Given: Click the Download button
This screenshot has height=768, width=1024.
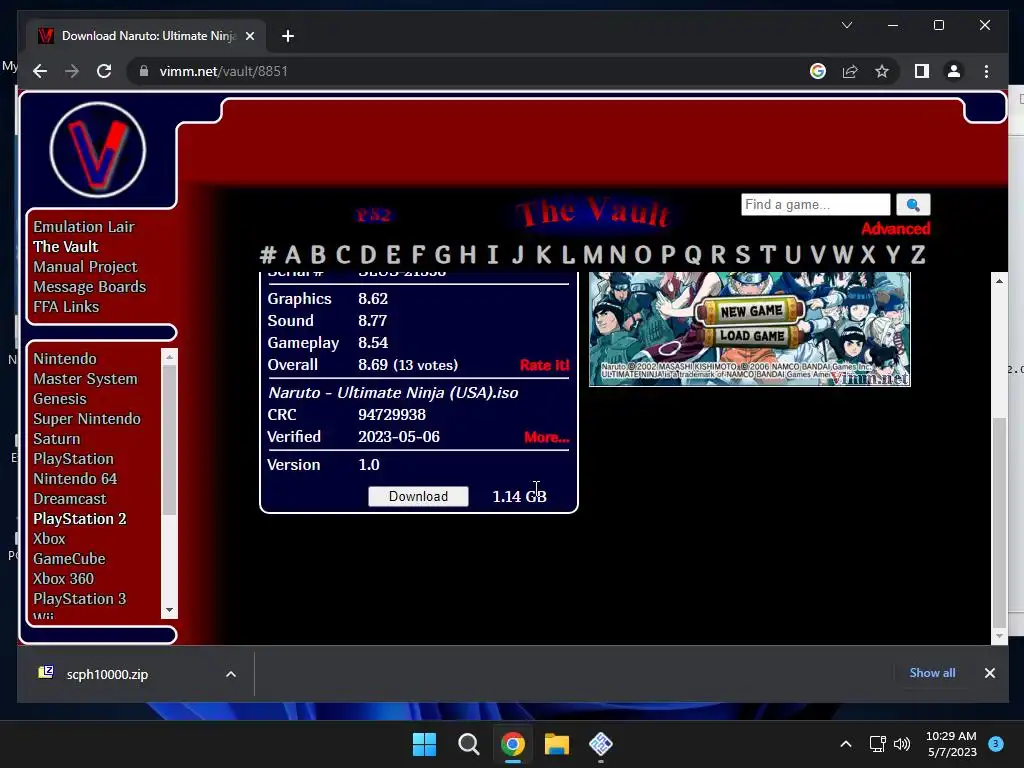Looking at the screenshot, I should [418, 496].
